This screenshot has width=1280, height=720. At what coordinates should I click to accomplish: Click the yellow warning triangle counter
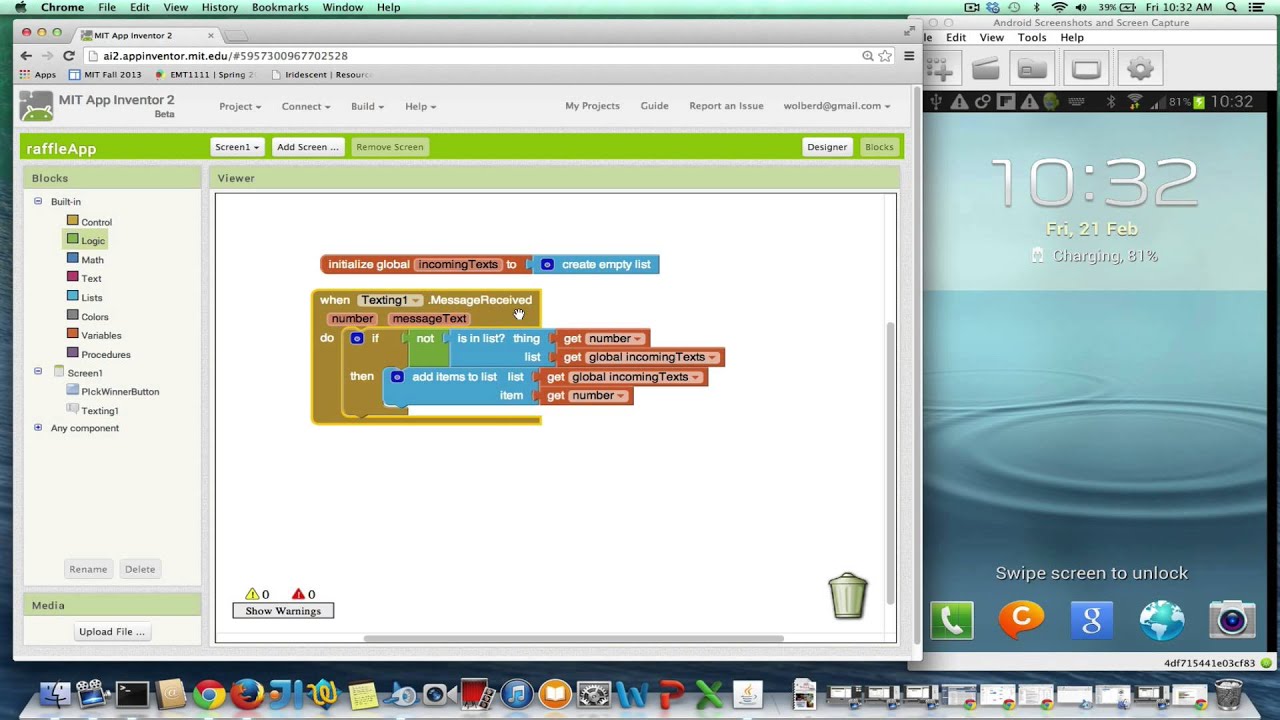pyautogui.click(x=257, y=594)
